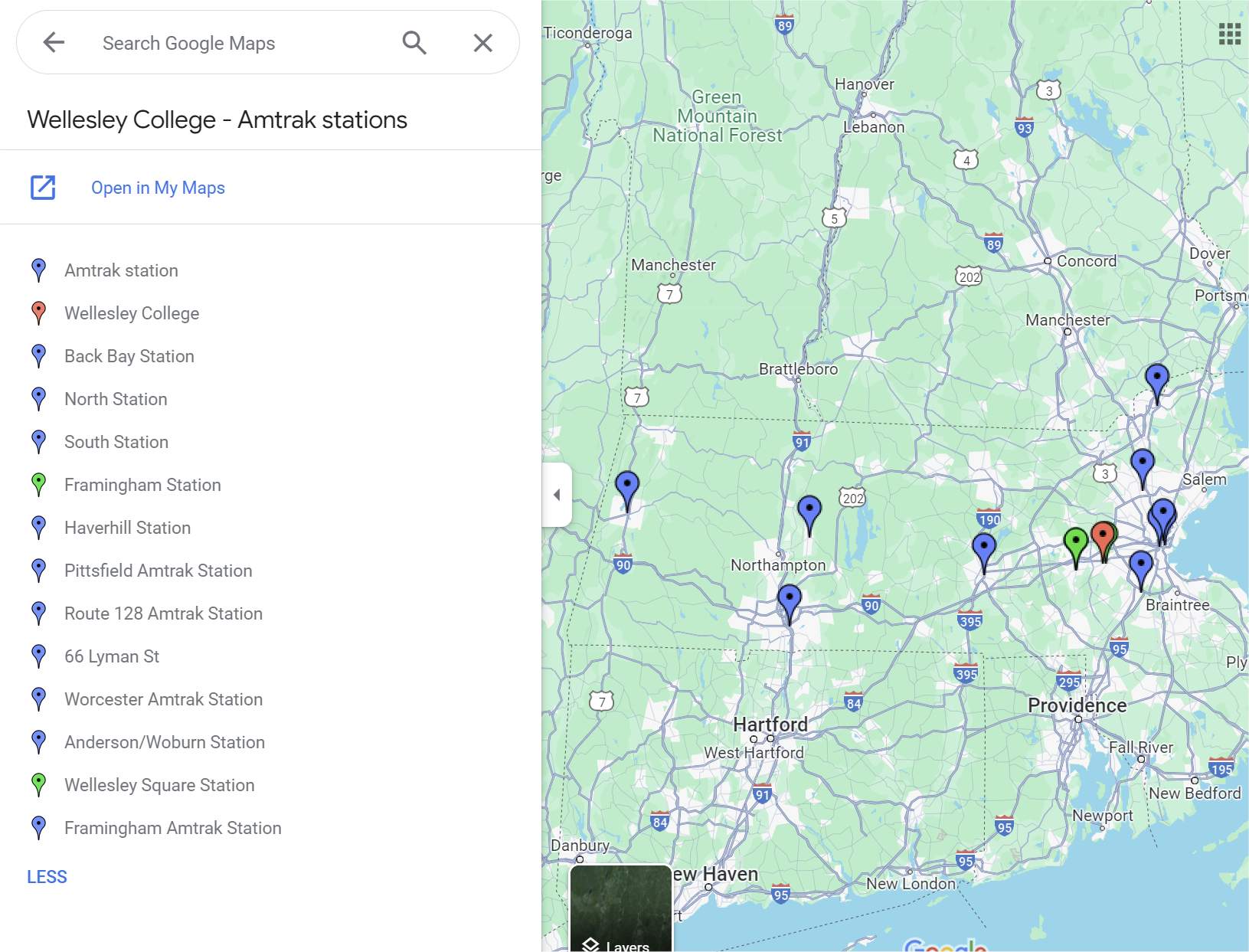This screenshot has height=952, width=1249.
Task: Select the Amtrak station layer heading
Action: coord(121,270)
